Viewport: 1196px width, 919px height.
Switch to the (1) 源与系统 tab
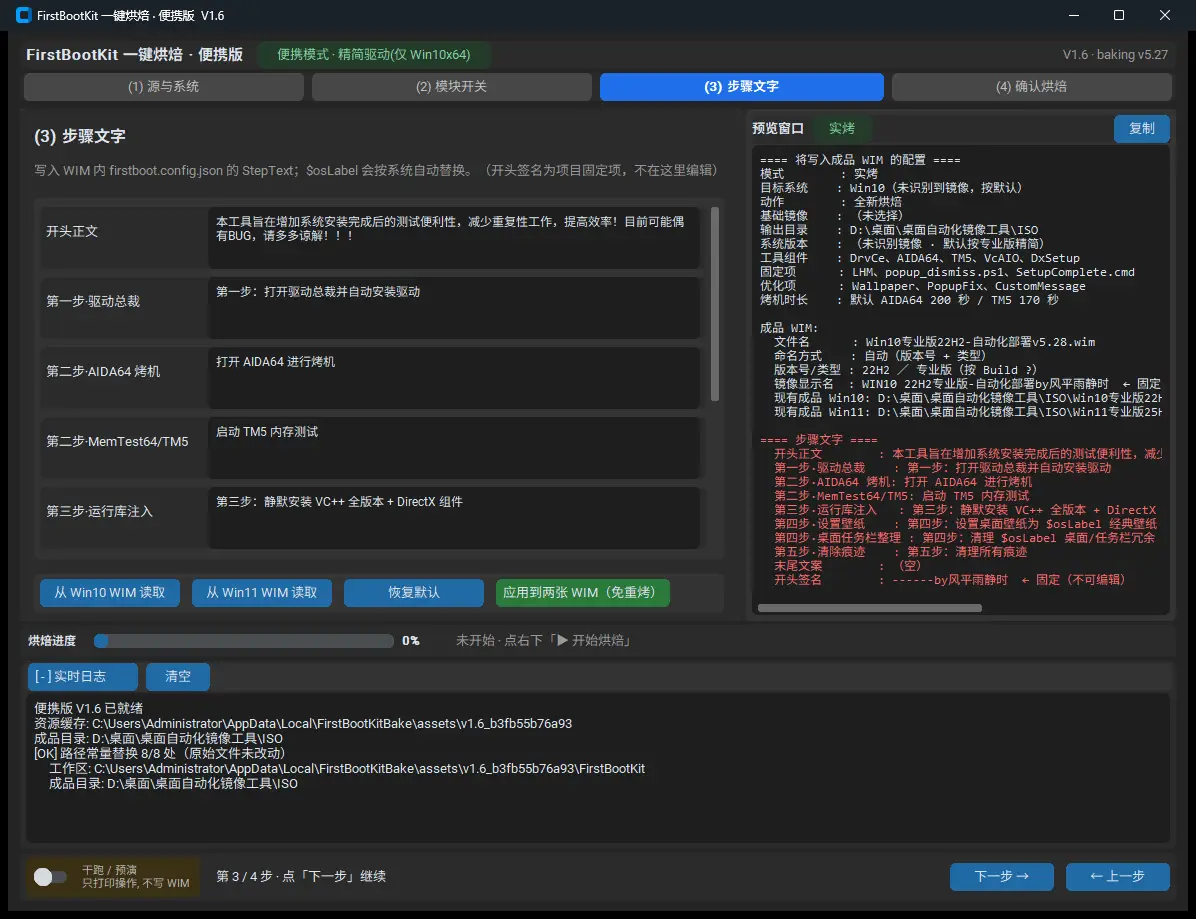tap(163, 87)
